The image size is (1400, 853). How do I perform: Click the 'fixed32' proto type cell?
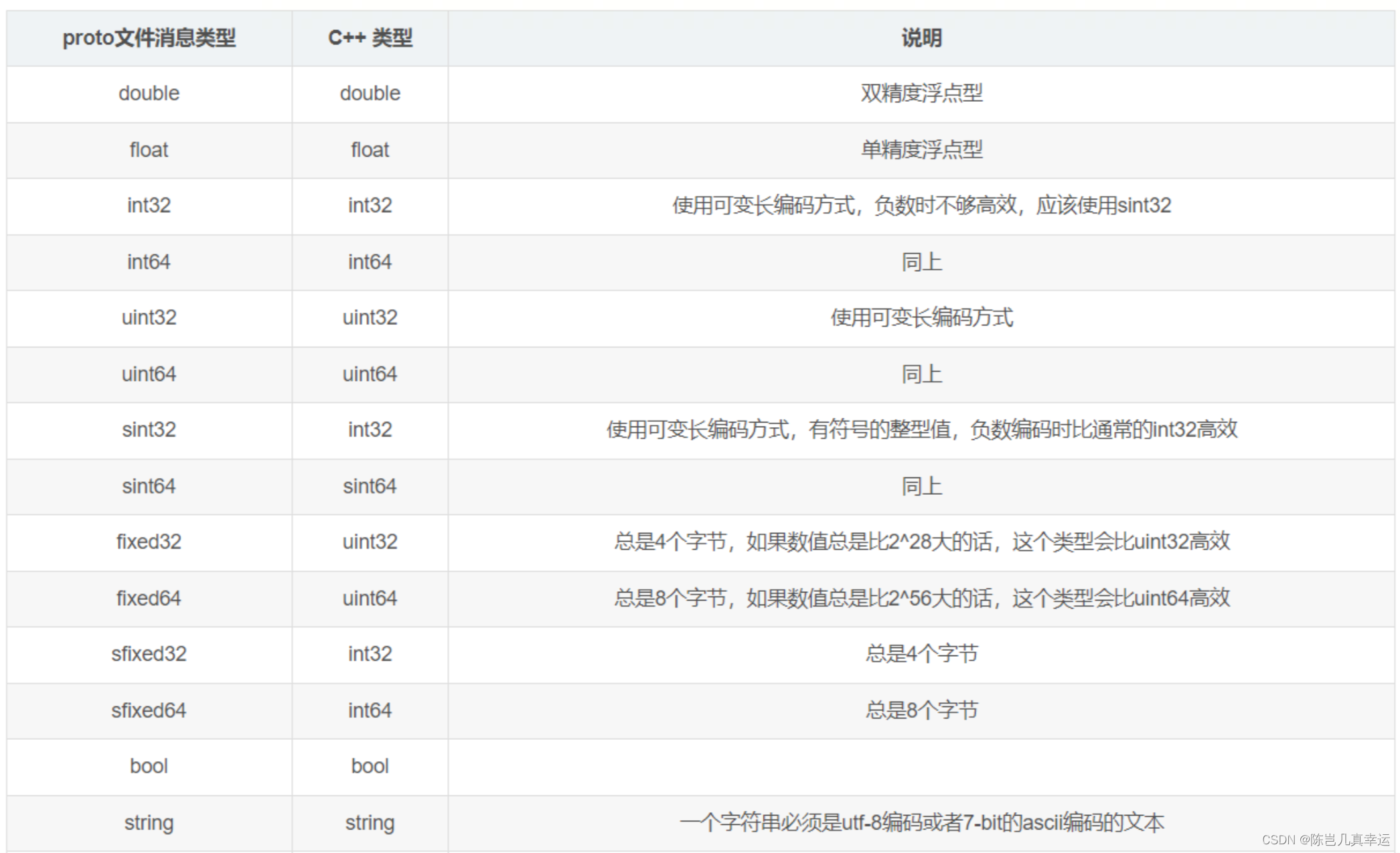(149, 542)
